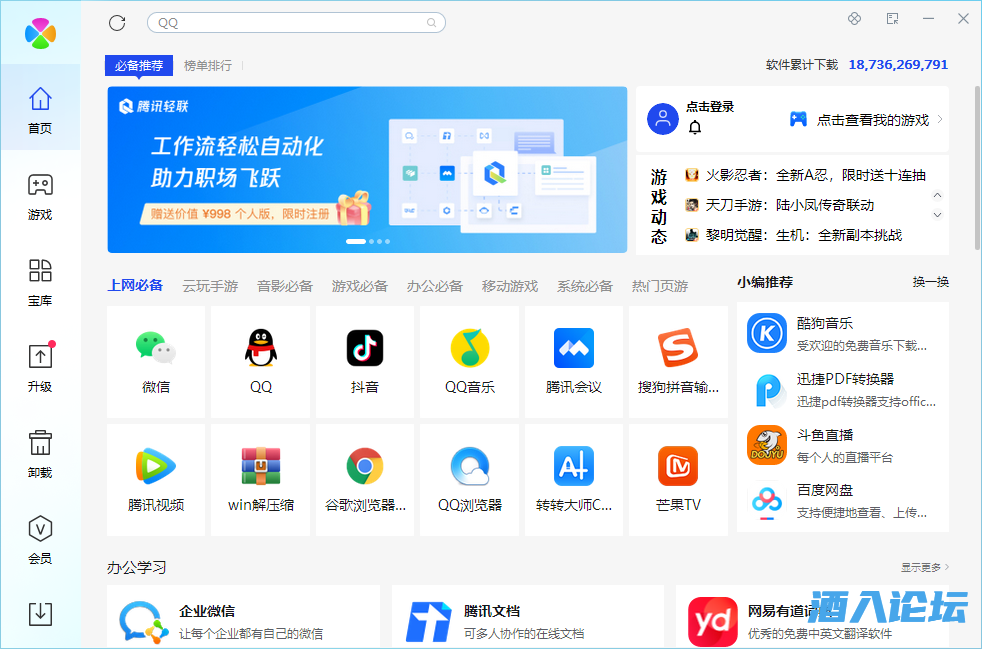Open 酷狗音乐 in editor recommendations
This screenshot has height=649, width=982.
842,334
